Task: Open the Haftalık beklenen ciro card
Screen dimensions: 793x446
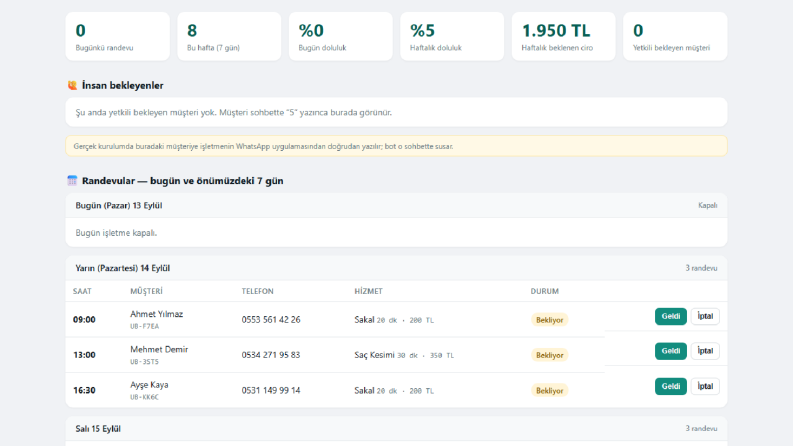Action: pyautogui.click(x=563, y=36)
